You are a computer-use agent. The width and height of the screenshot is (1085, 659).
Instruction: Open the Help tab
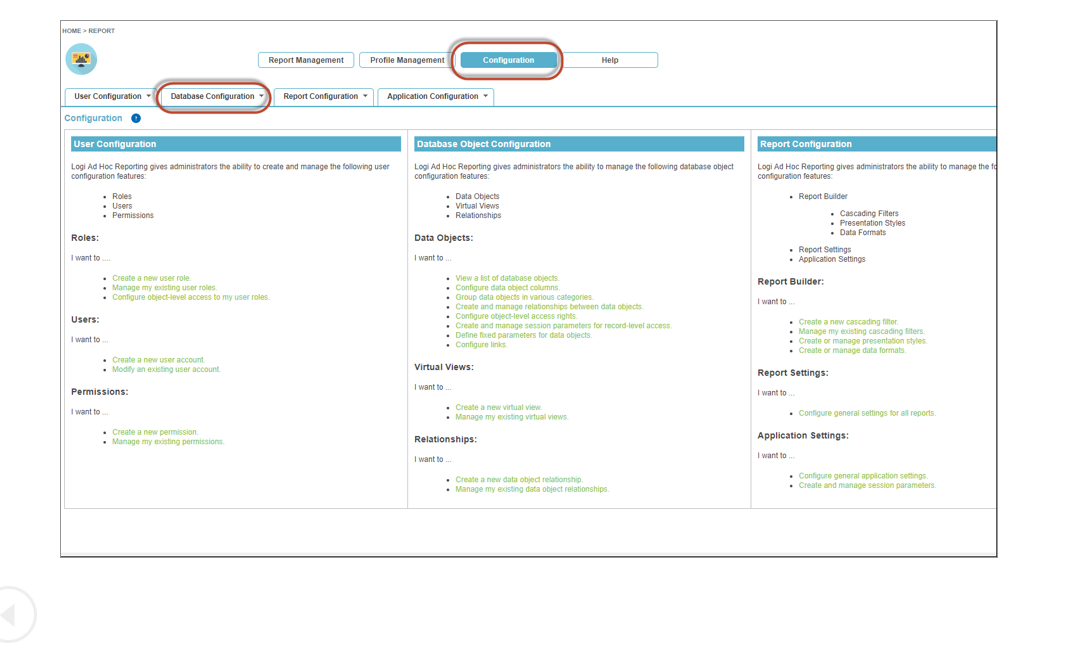click(609, 60)
